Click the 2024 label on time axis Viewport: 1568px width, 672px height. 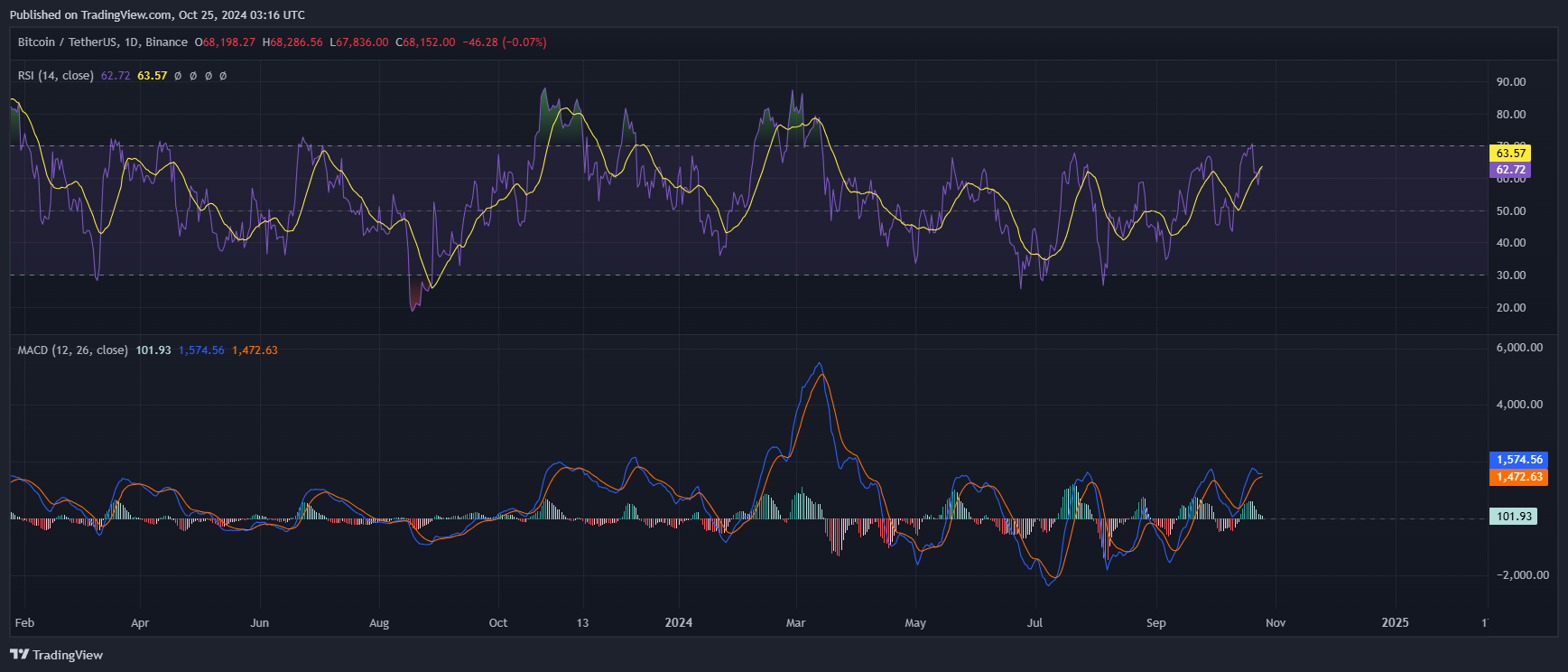click(679, 623)
